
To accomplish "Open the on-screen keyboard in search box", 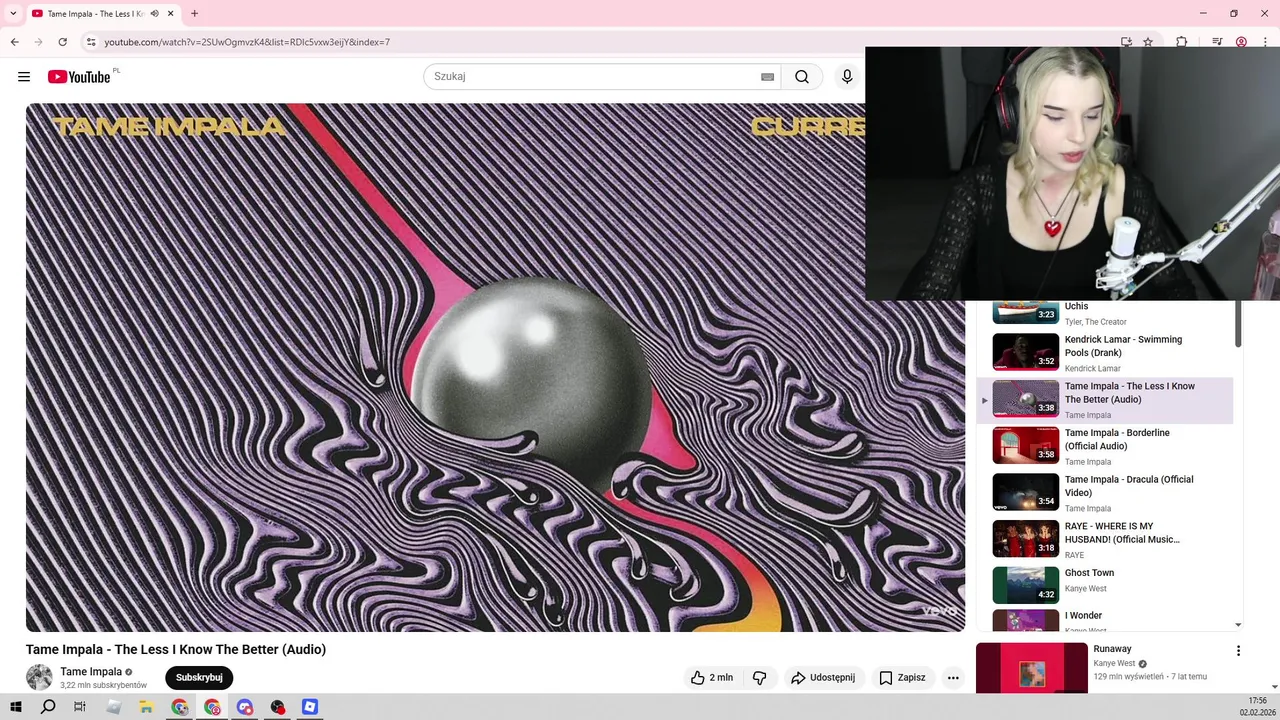I will tap(768, 77).
